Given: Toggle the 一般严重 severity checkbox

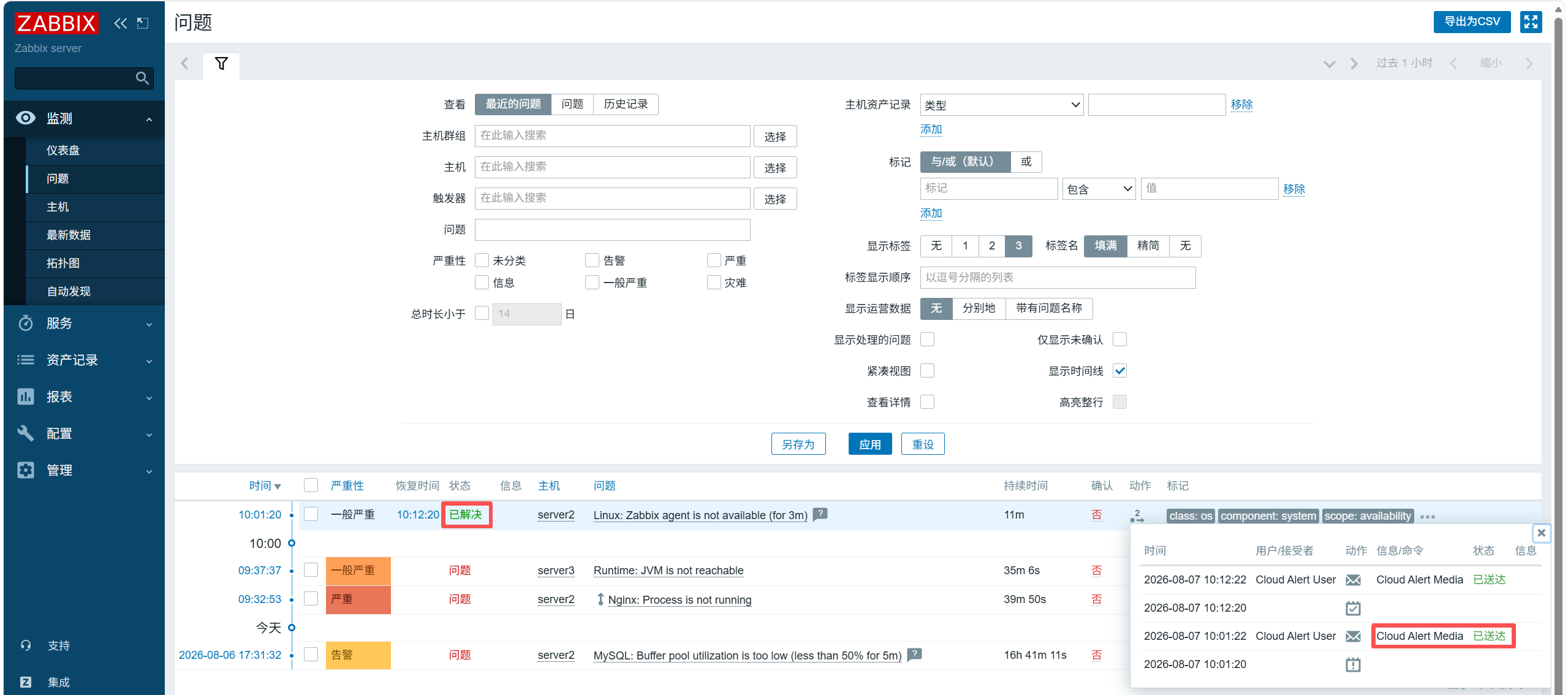Looking at the screenshot, I should coord(592,283).
